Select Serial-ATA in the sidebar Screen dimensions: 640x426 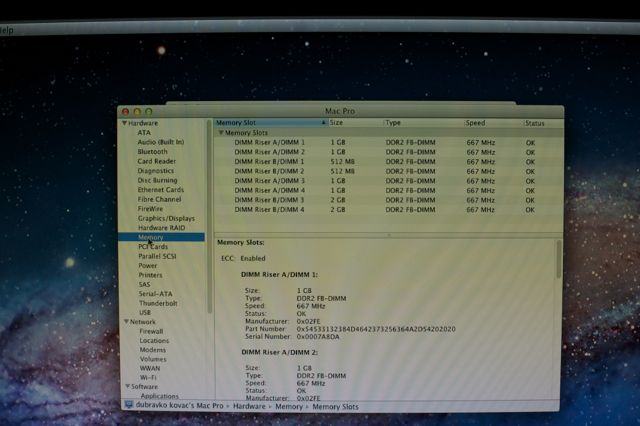coord(156,294)
